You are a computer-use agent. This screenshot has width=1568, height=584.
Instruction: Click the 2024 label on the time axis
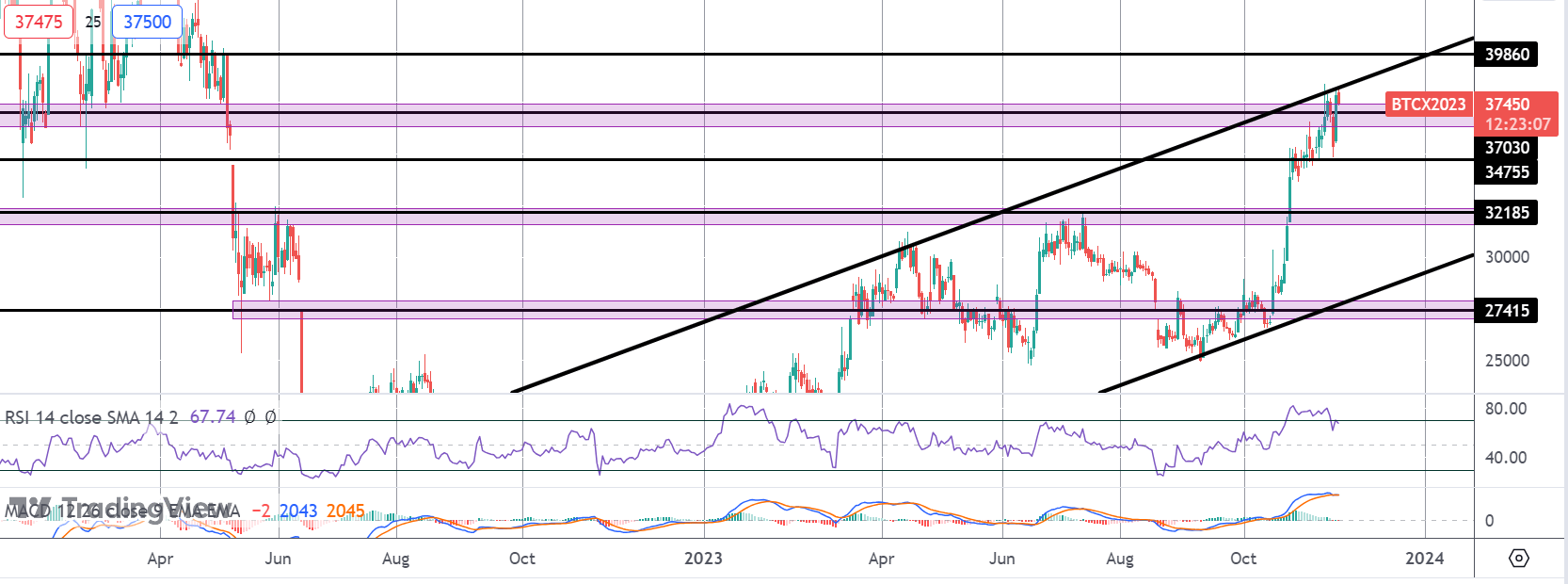click(1424, 559)
